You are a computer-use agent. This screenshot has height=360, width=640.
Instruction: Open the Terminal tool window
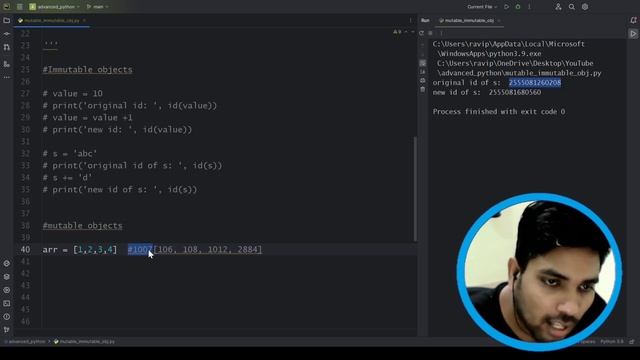[x=7, y=303]
